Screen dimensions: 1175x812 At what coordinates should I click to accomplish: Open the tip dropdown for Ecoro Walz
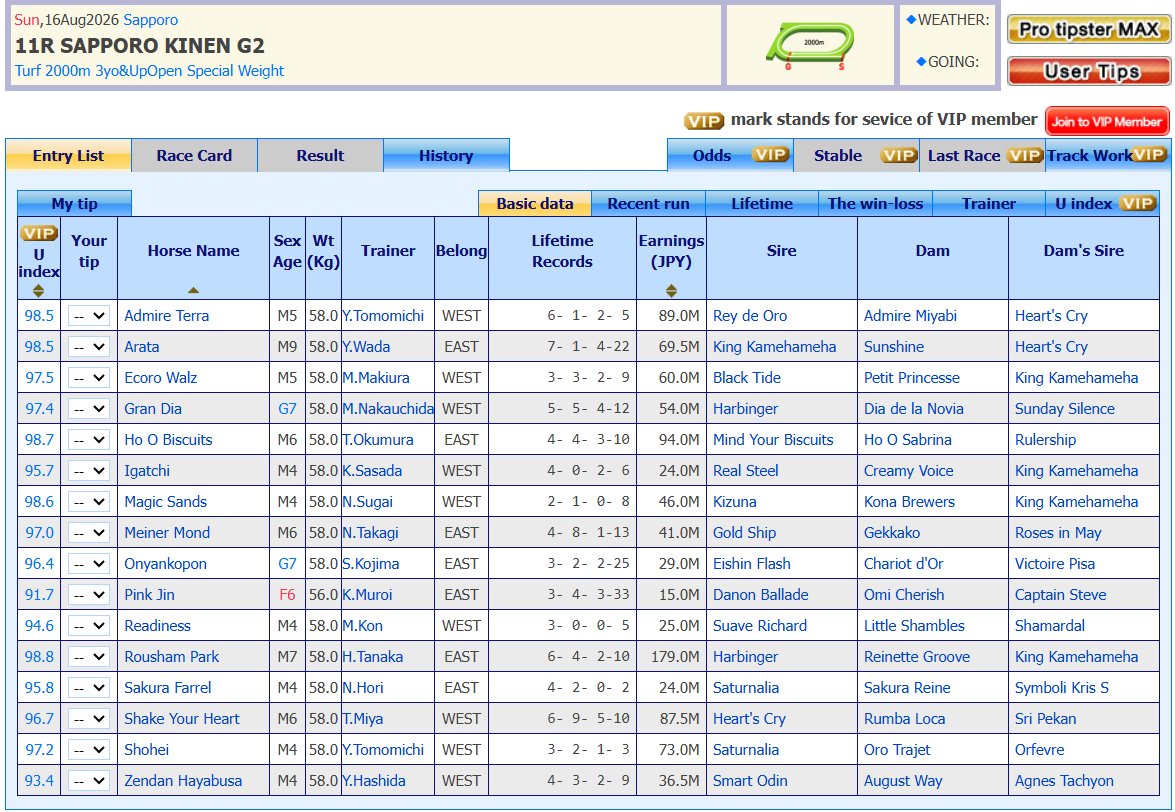tap(88, 378)
